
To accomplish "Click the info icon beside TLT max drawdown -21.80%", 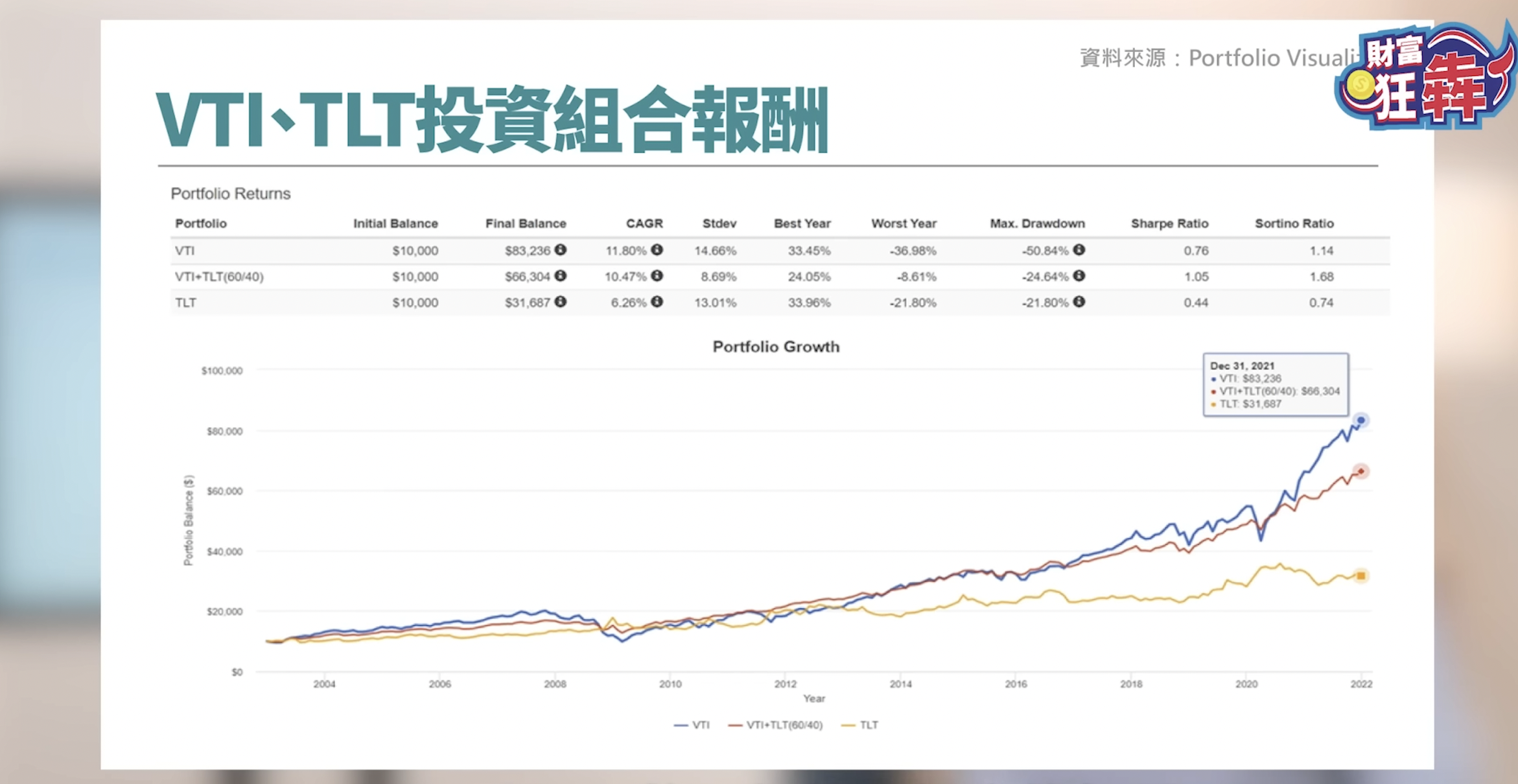I will point(1079,301).
